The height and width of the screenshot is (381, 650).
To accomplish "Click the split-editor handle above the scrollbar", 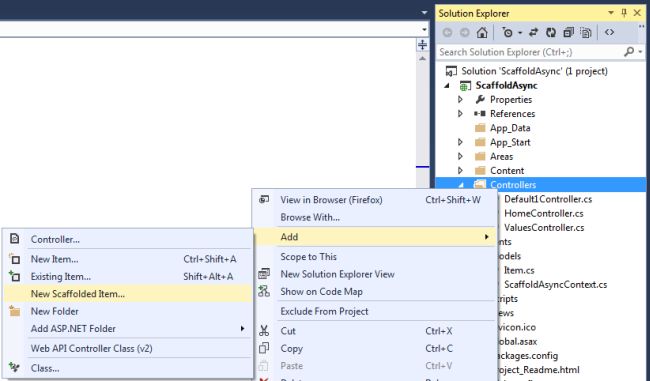I will pos(422,44).
